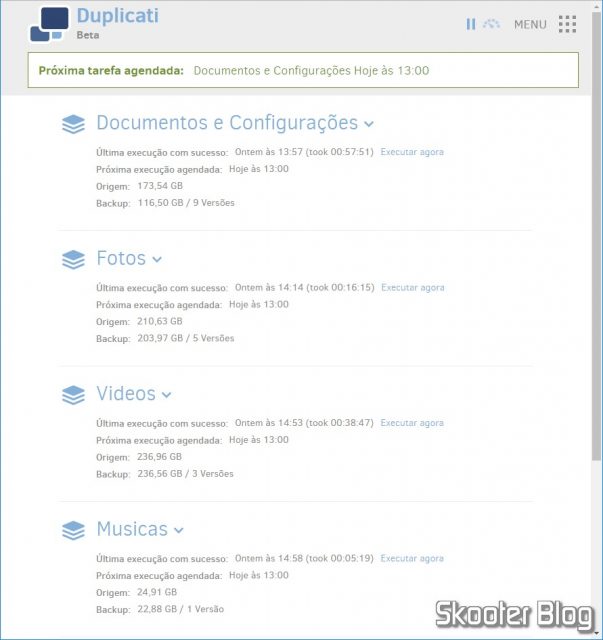Open the MENU grid icon

(x=567, y=24)
